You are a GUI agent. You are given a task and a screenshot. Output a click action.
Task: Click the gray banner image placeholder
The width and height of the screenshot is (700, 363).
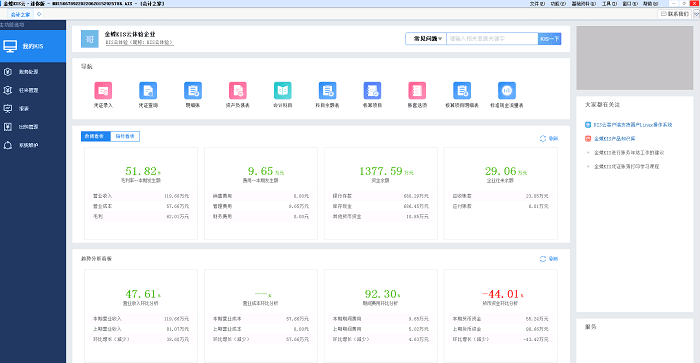pos(635,58)
